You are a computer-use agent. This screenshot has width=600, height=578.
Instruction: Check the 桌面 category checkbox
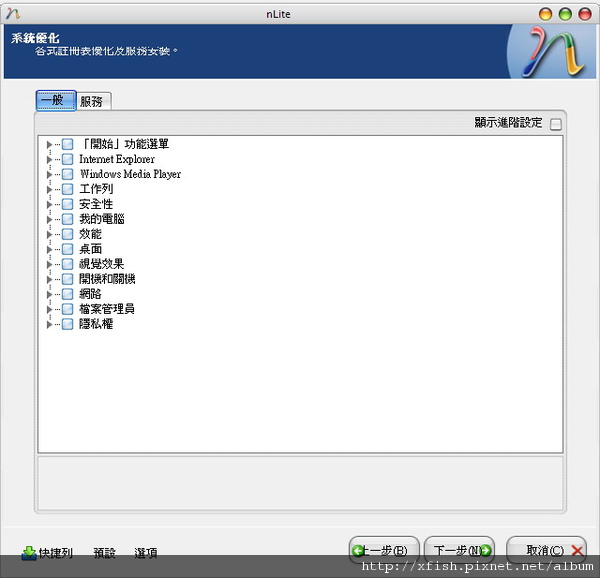click(x=67, y=249)
